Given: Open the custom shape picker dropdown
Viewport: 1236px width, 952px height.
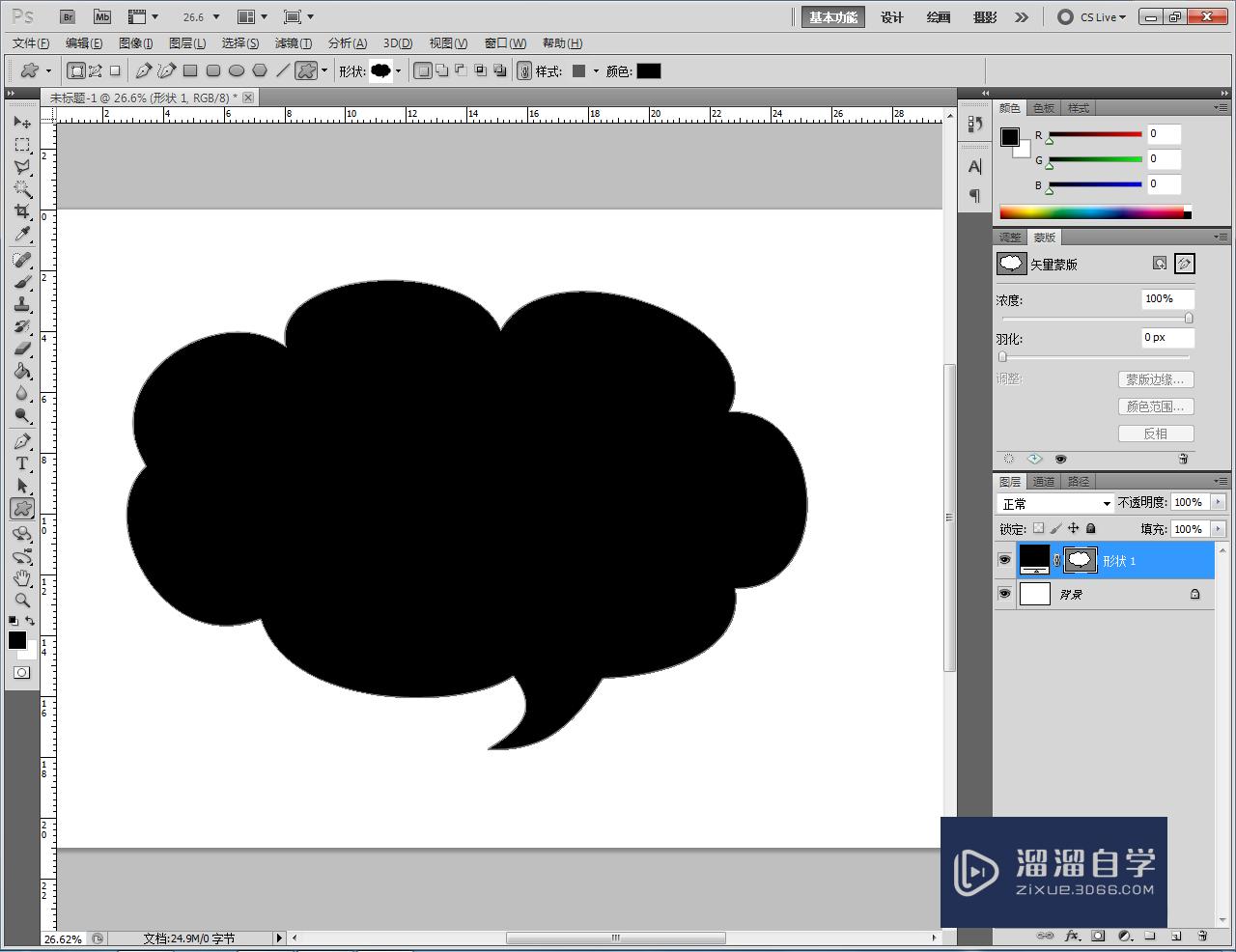Looking at the screenshot, I should [398, 71].
